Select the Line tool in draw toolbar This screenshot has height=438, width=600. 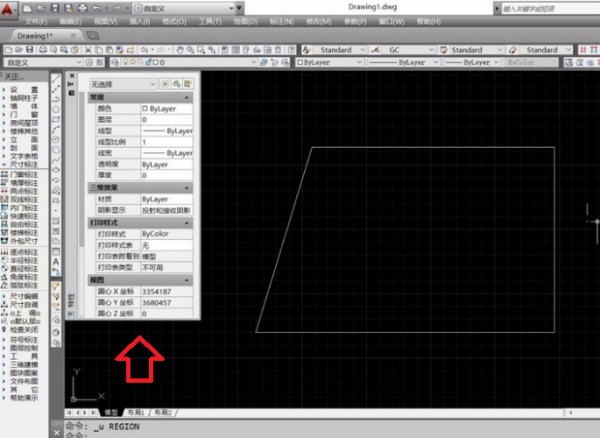(56, 79)
